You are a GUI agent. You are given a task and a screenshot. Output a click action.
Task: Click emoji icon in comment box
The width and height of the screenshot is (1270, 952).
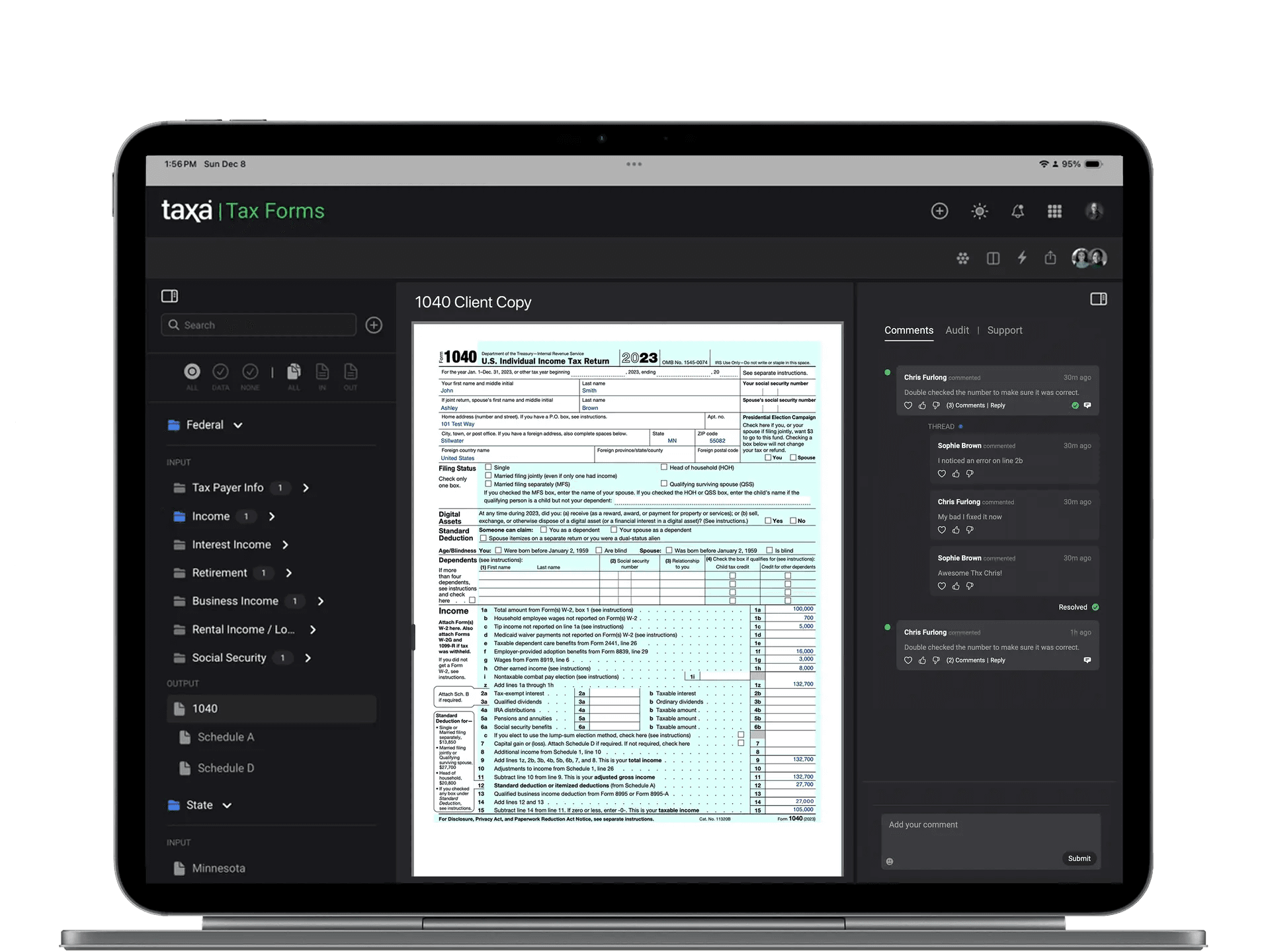(890, 861)
